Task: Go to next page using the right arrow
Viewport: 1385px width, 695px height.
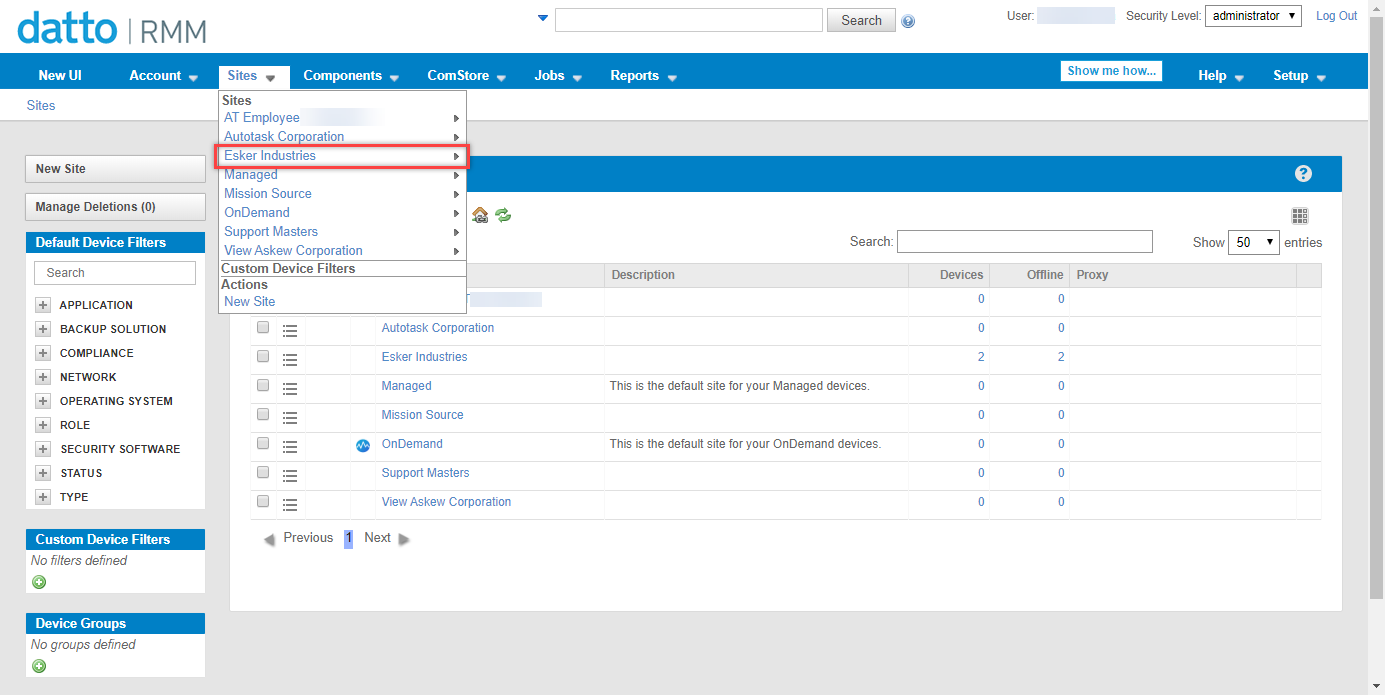Action: pyautogui.click(x=404, y=539)
